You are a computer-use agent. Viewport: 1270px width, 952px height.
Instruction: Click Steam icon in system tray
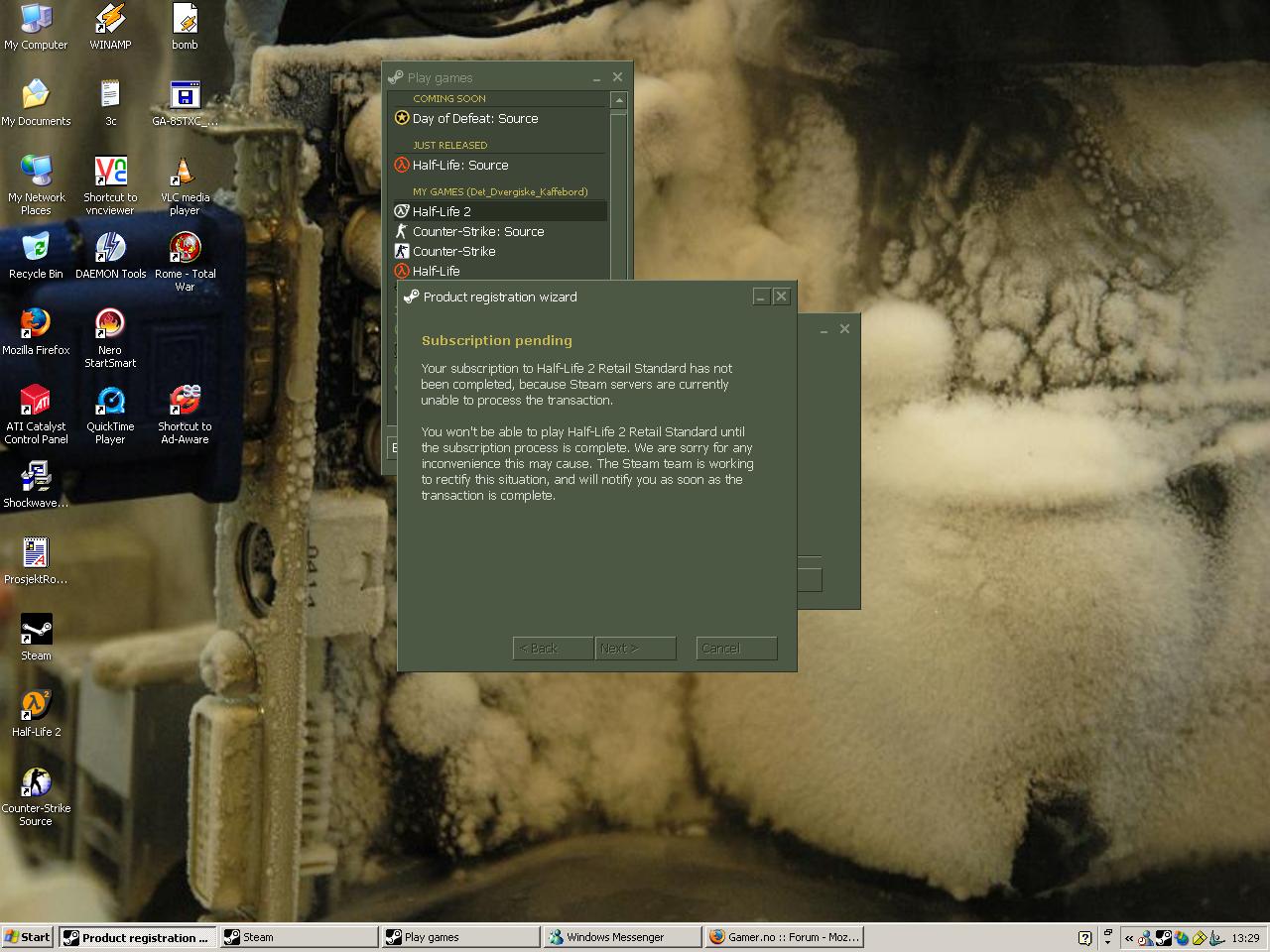pyautogui.click(x=1164, y=937)
